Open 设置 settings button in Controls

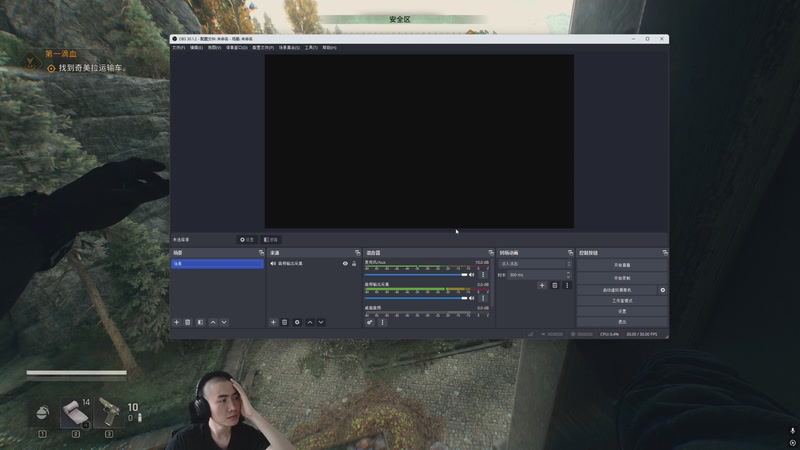pyautogui.click(x=622, y=311)
